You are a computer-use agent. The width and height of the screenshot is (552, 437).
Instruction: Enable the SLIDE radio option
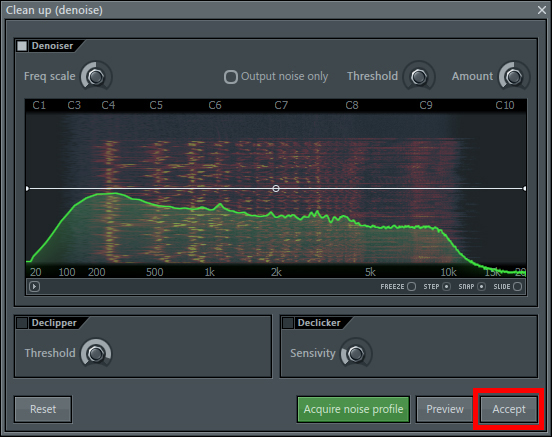click(x=517, y=287)
